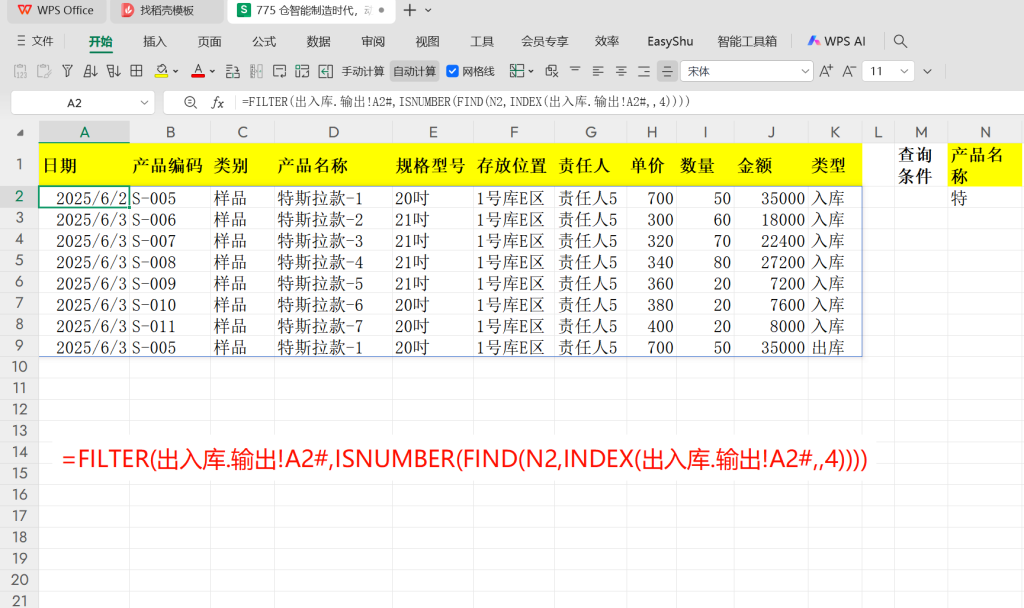The width and height of the screenshot is (1024, 608).
Task: Open the 效率 Efficiency tab
Action: [607, 41]
